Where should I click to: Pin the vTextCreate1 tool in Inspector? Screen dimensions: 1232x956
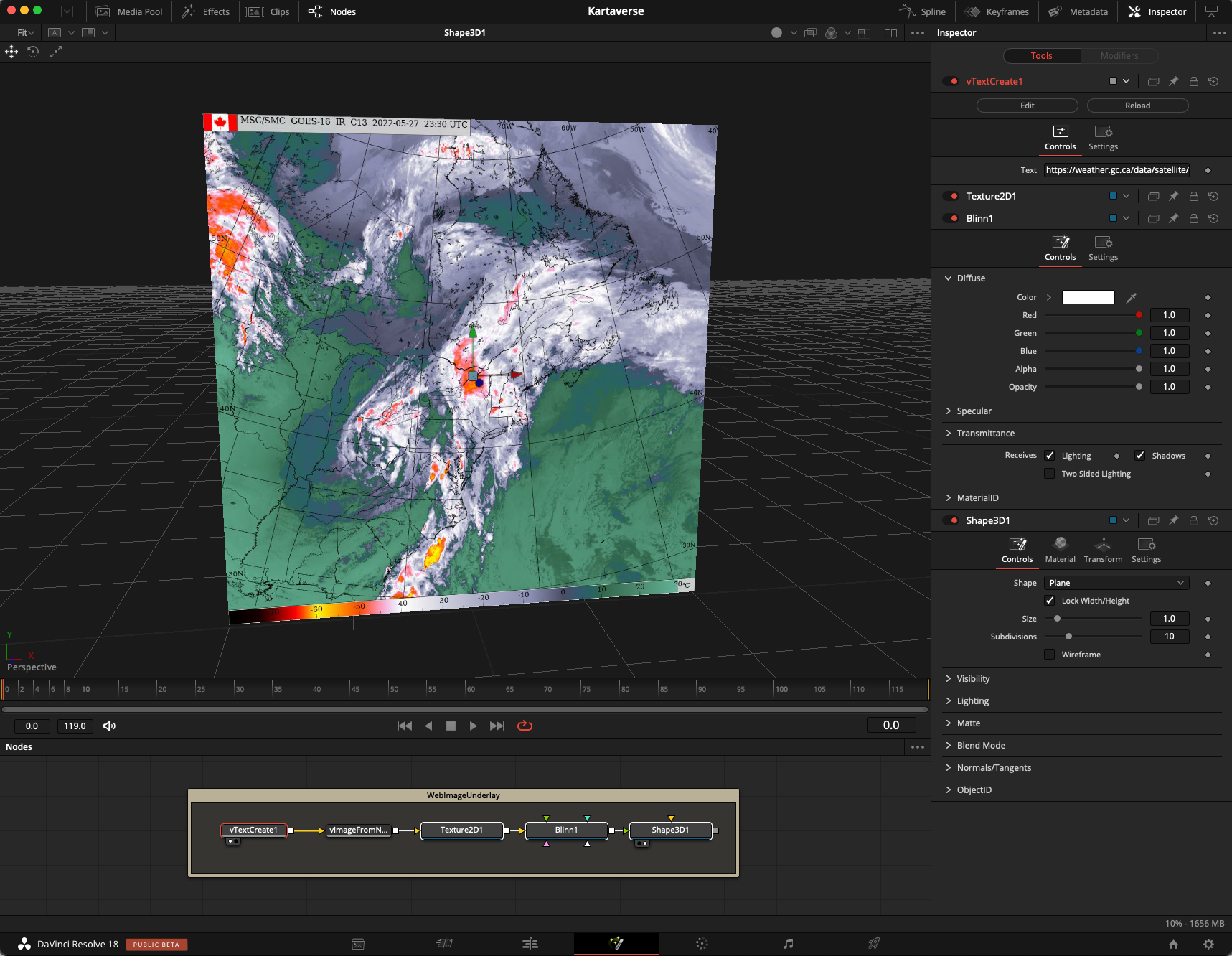coord(1173,81)
